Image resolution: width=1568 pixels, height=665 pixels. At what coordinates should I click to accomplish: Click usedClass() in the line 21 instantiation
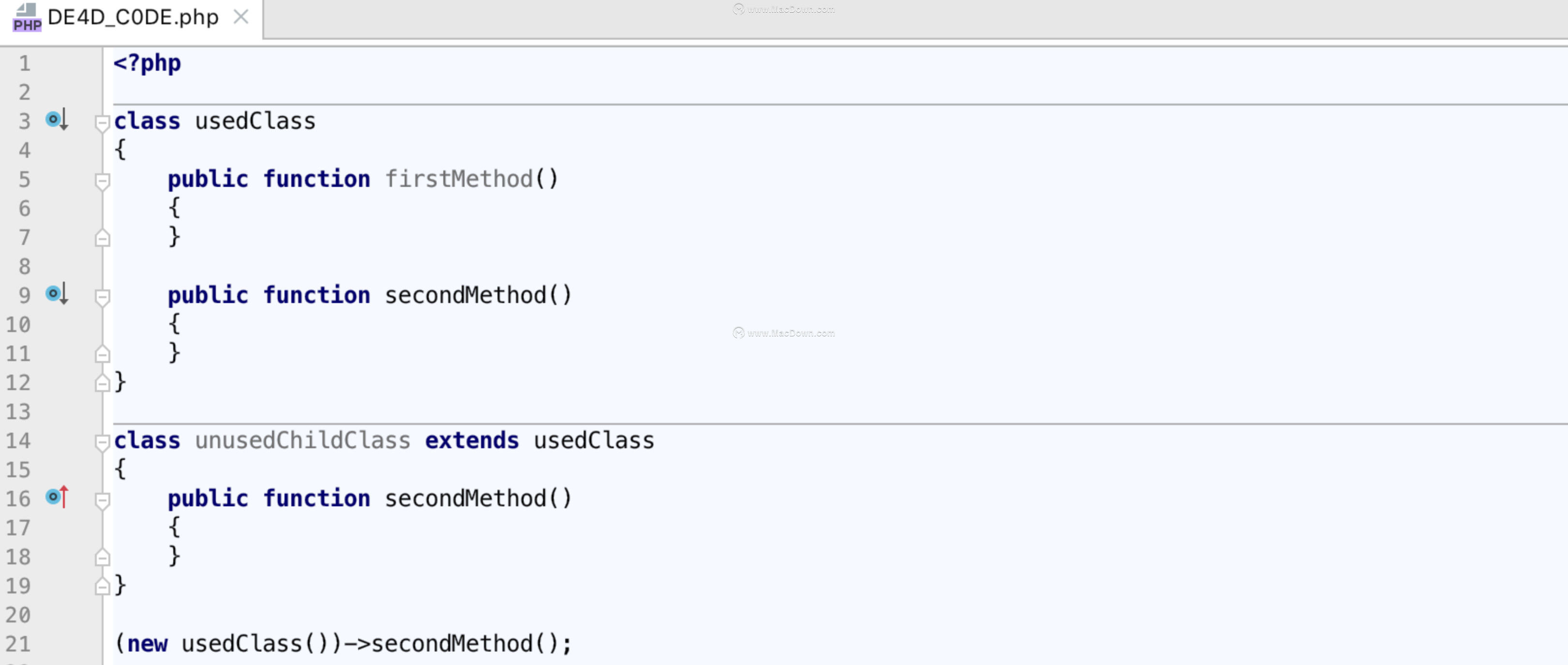(256, 643)
